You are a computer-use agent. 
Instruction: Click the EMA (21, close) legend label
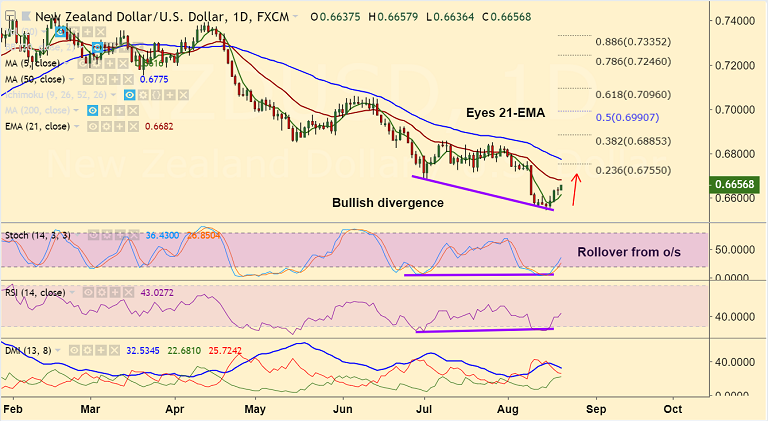[38, 126]
